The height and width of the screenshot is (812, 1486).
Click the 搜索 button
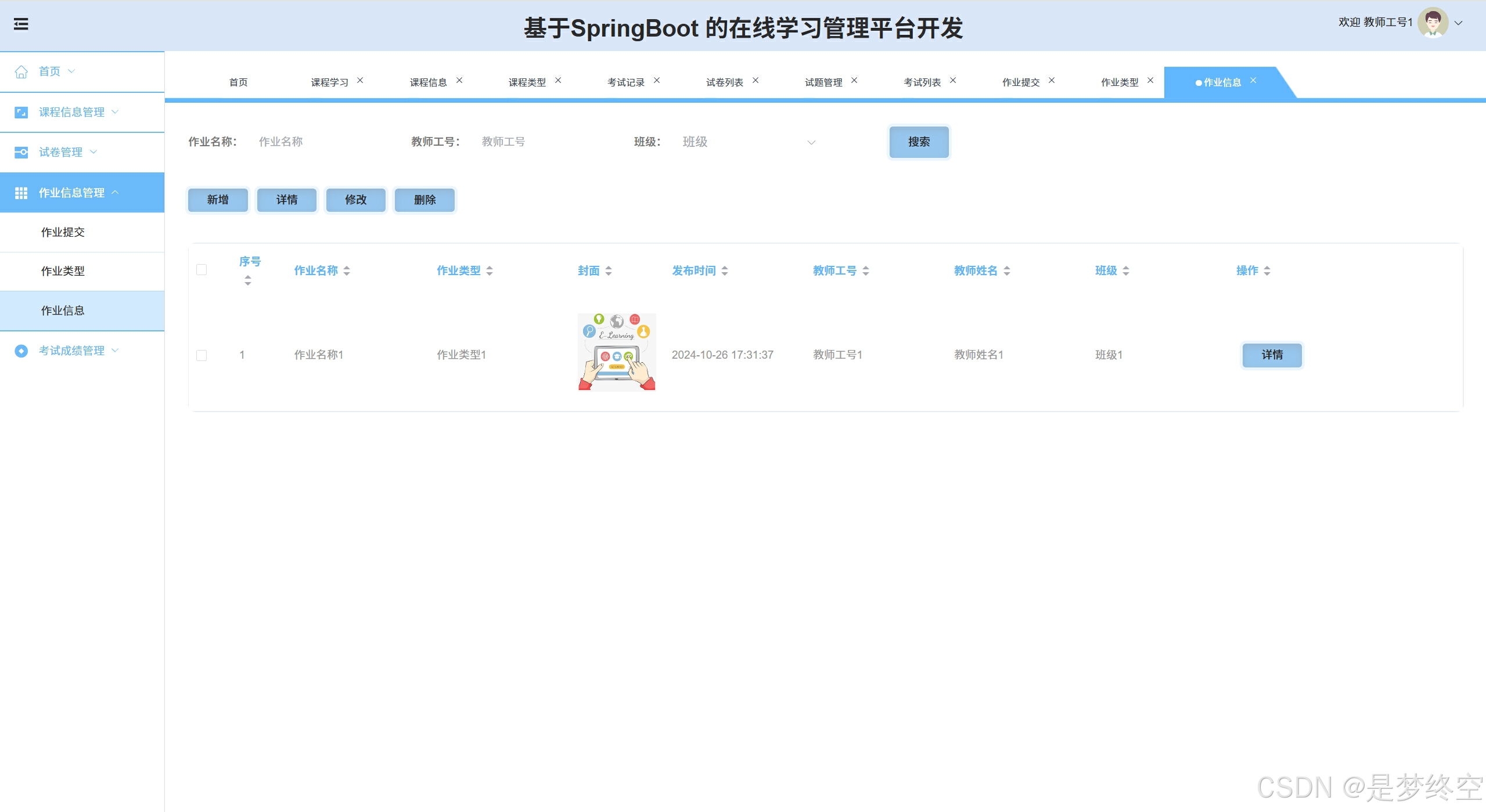pyautogui.click(x=919, y=142)
